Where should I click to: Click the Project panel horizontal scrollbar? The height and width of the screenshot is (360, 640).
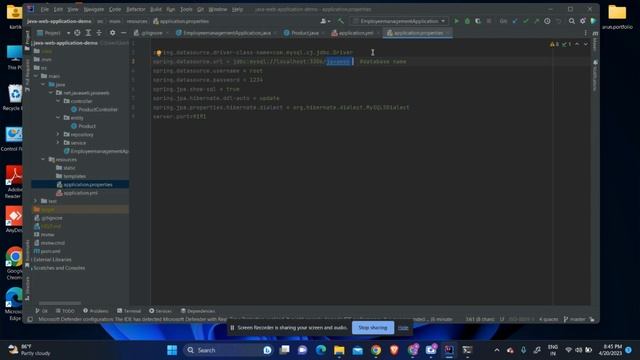click(60, 303)
